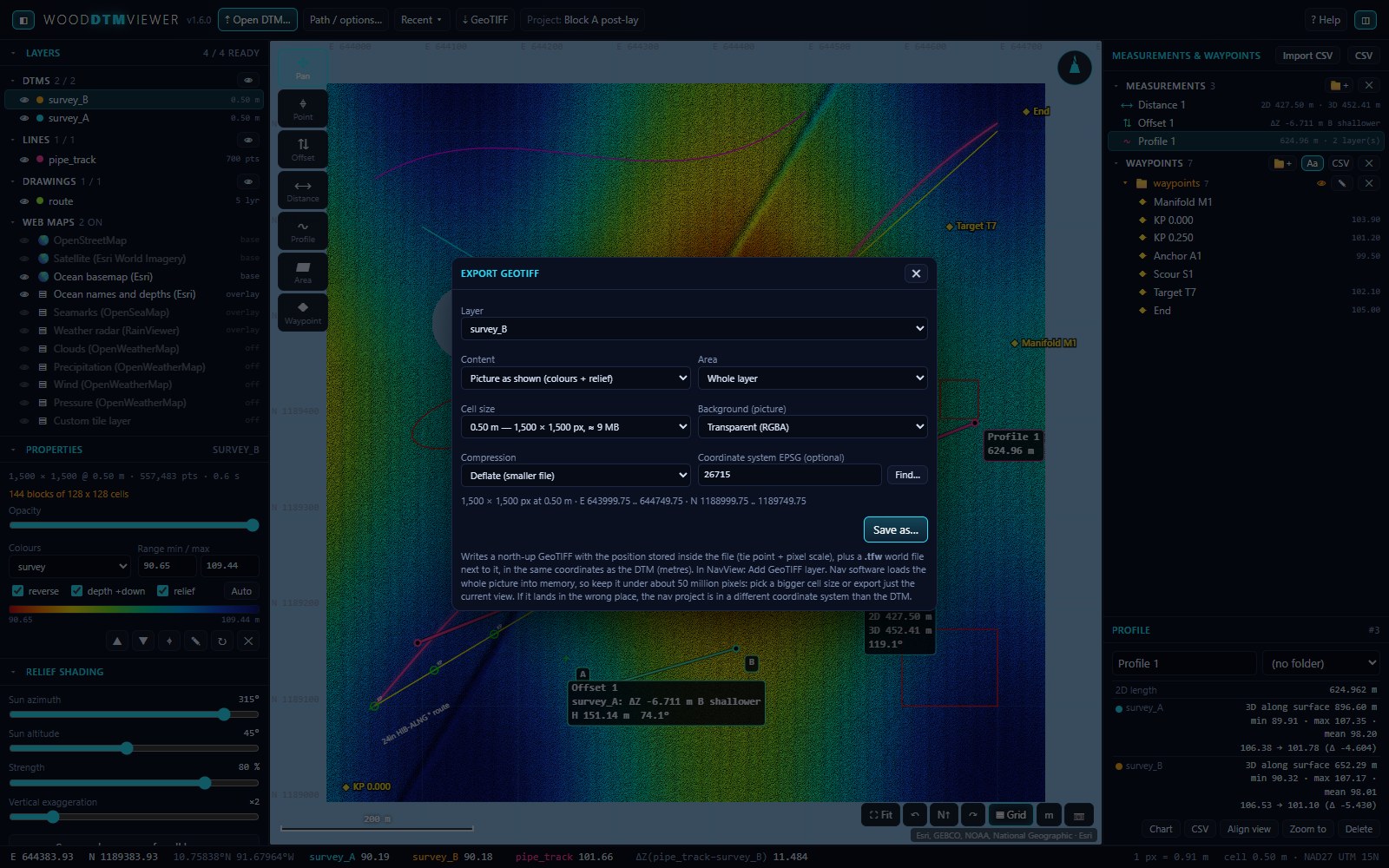Adjust the Opacity slider

pos(134,525)
